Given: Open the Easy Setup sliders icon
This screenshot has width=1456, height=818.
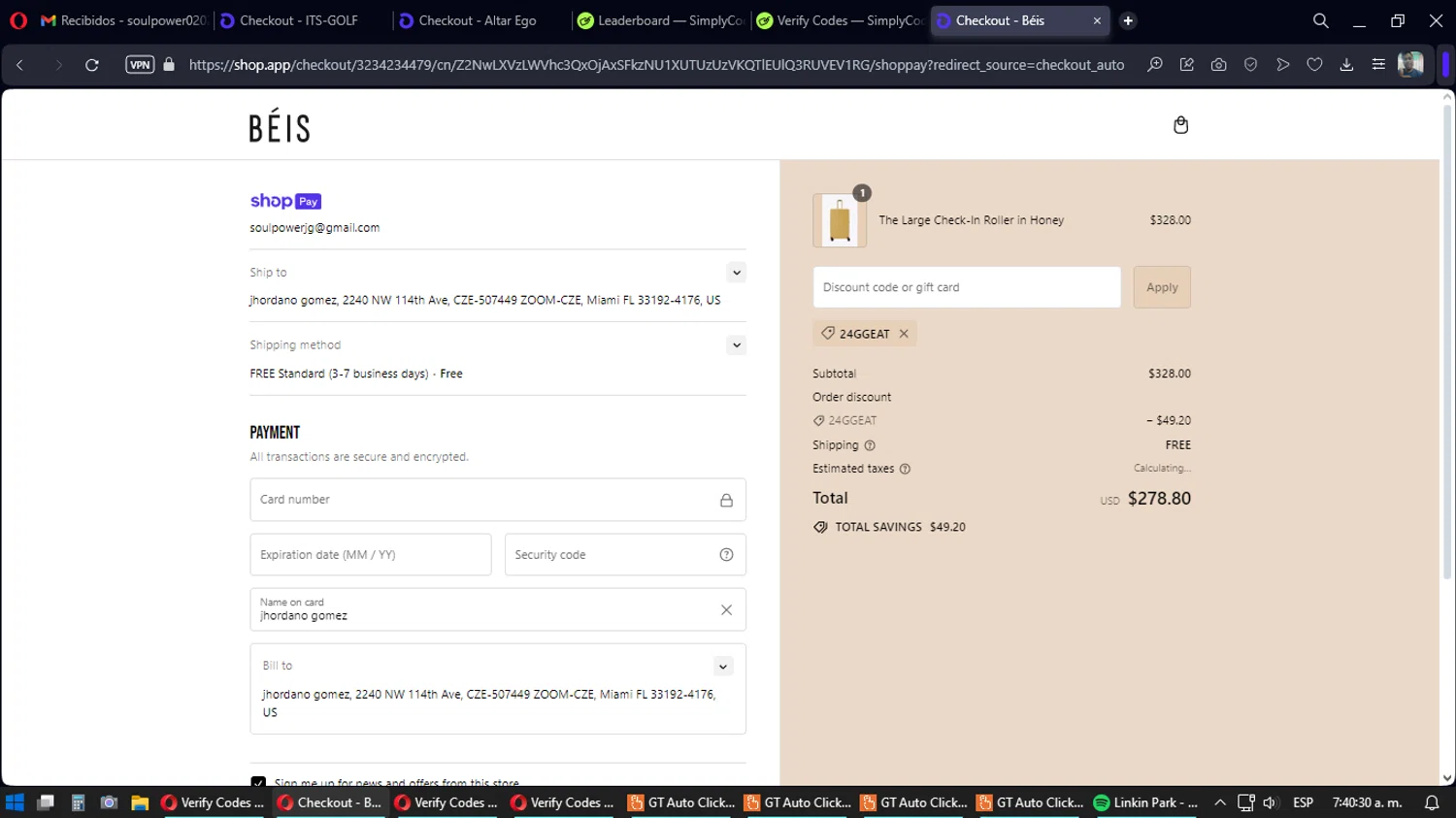Looking at the screenshot, I should 1378,65.
